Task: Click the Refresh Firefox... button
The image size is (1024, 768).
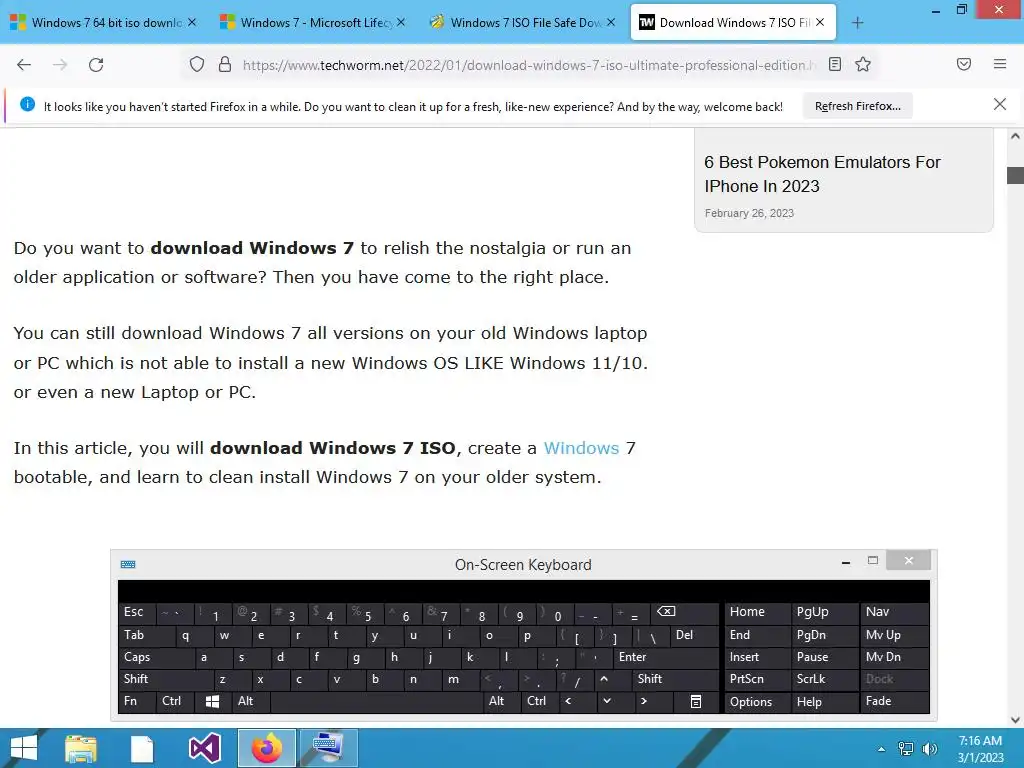Action: coord(857,106)
